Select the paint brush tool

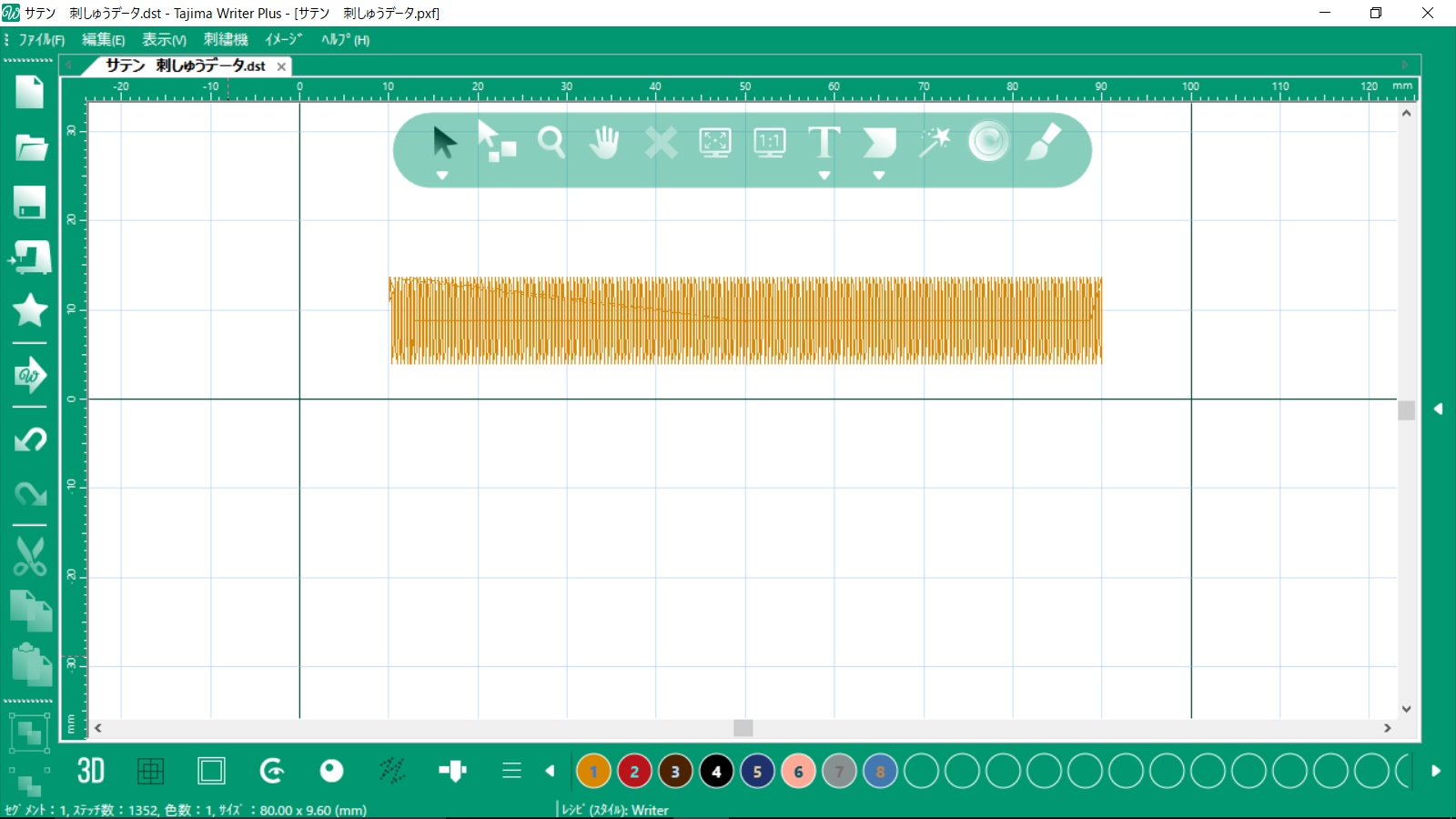(x=1044, y=142)
